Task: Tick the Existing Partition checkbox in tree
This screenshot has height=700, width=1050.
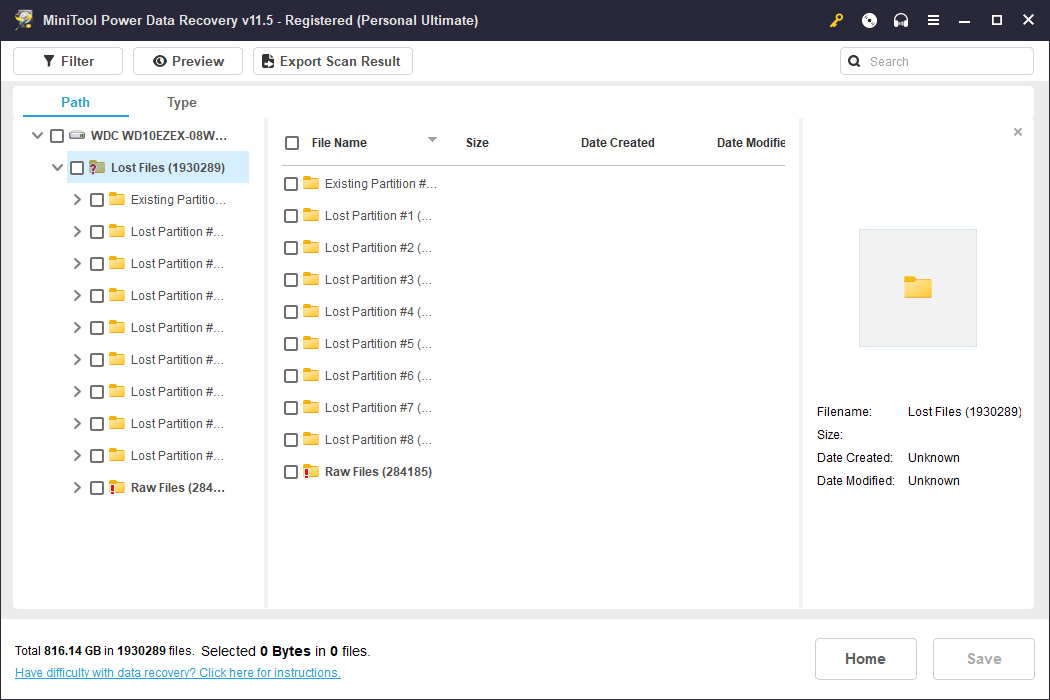Action: click(x=97, y=200)
